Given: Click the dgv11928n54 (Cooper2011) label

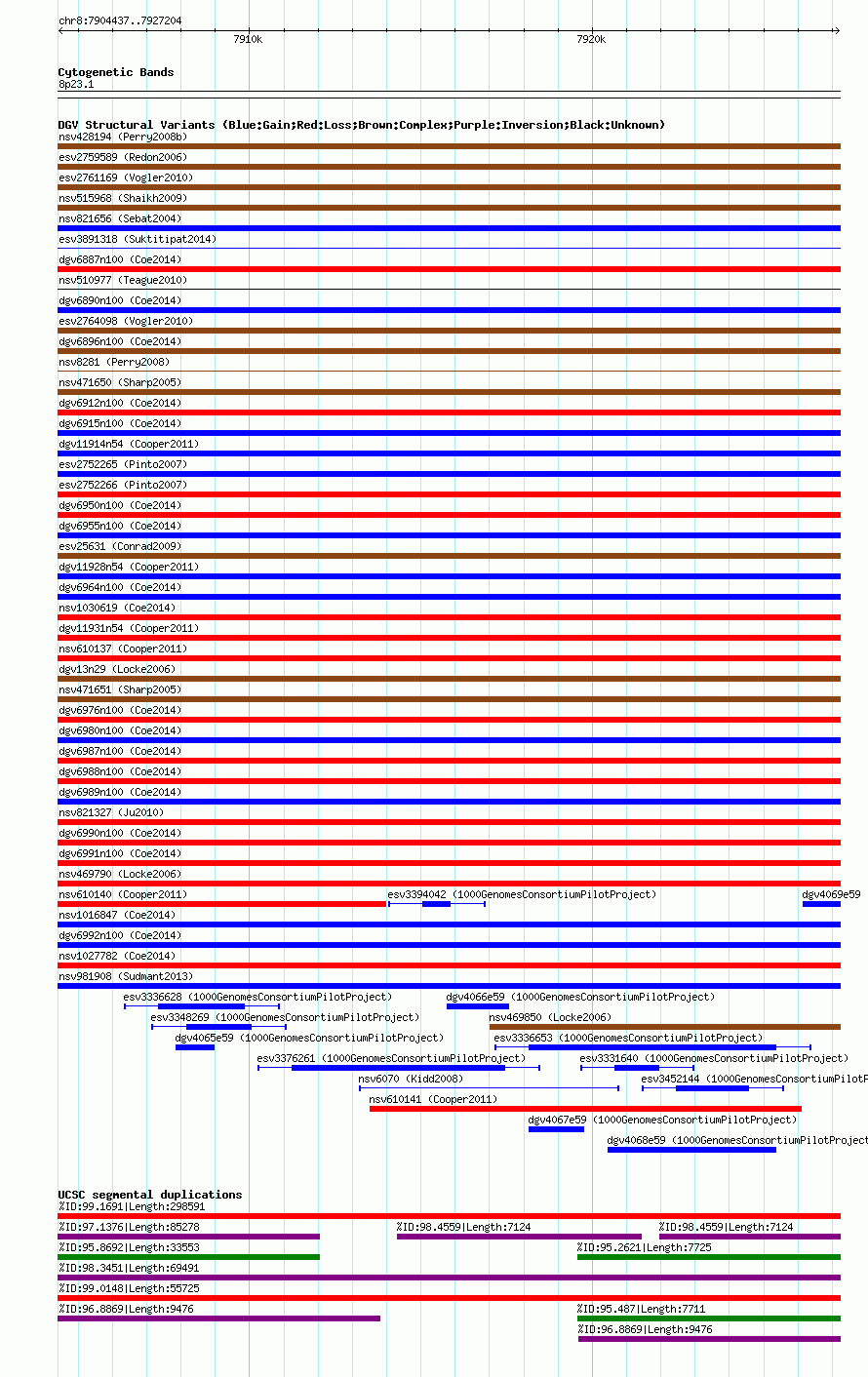Looking at the screenshot, I should [x=129, y=567].
